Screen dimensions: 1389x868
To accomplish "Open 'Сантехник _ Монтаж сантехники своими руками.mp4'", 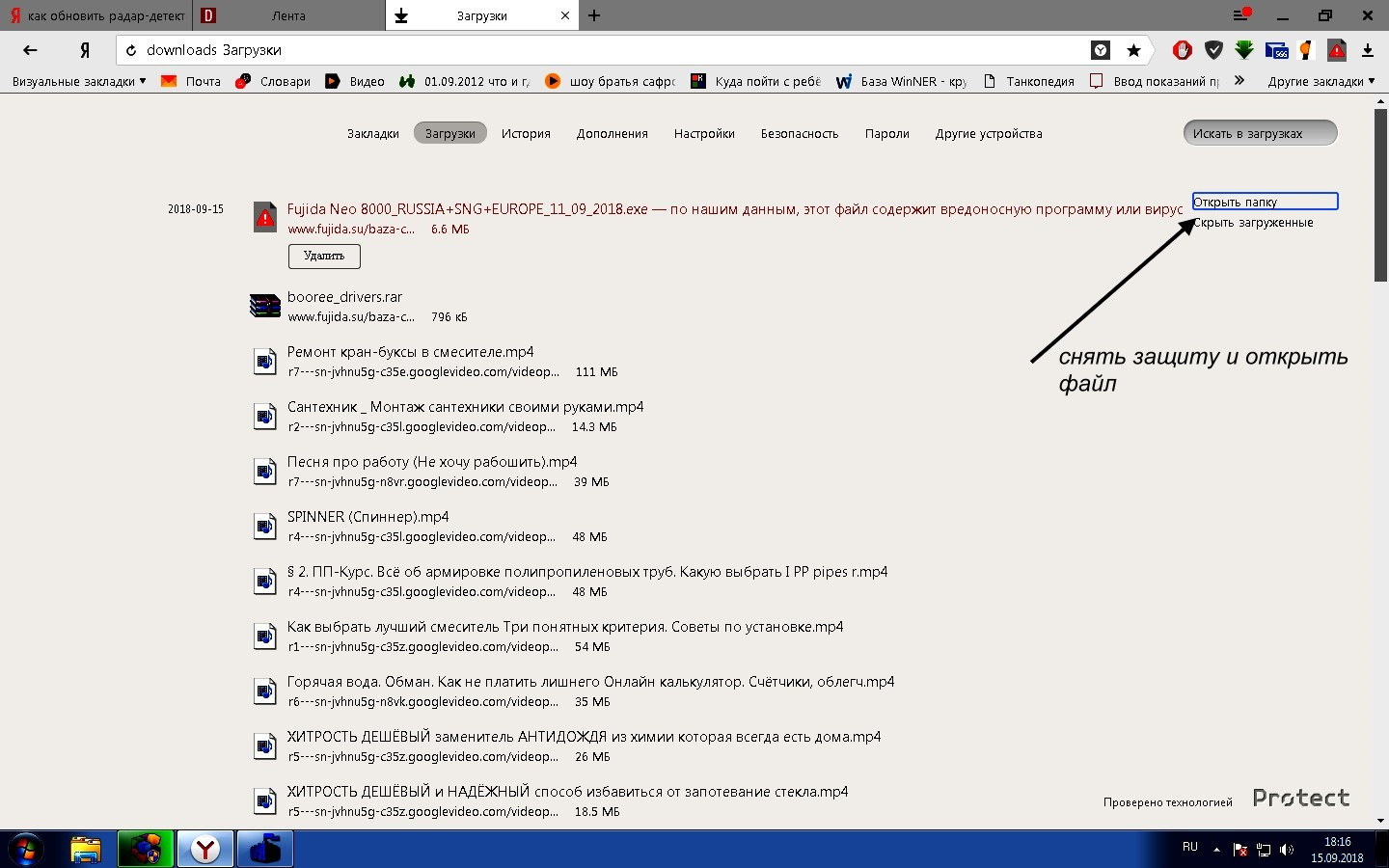I will click(x=465, y=407).
